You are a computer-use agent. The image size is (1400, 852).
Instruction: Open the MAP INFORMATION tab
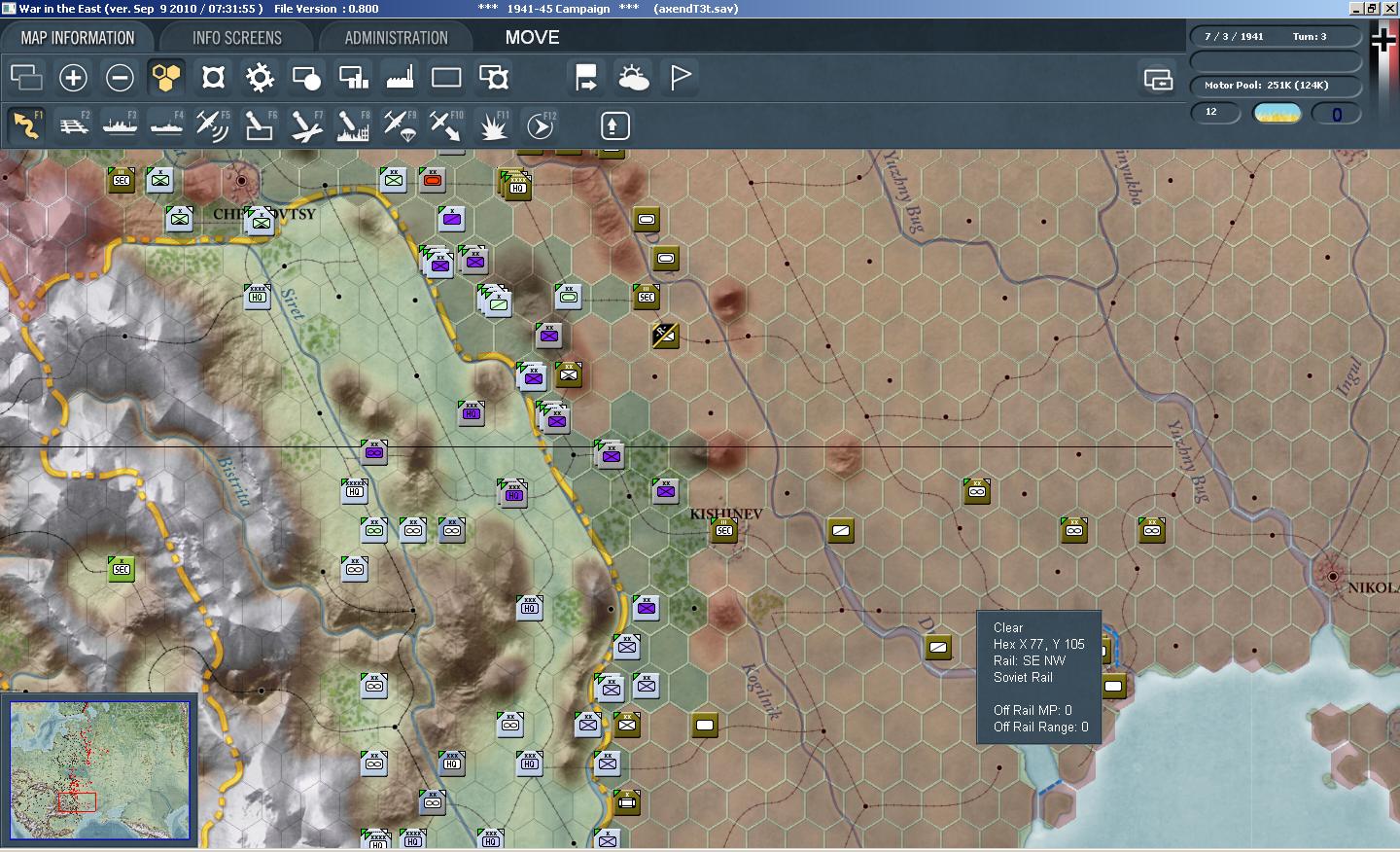78,38
